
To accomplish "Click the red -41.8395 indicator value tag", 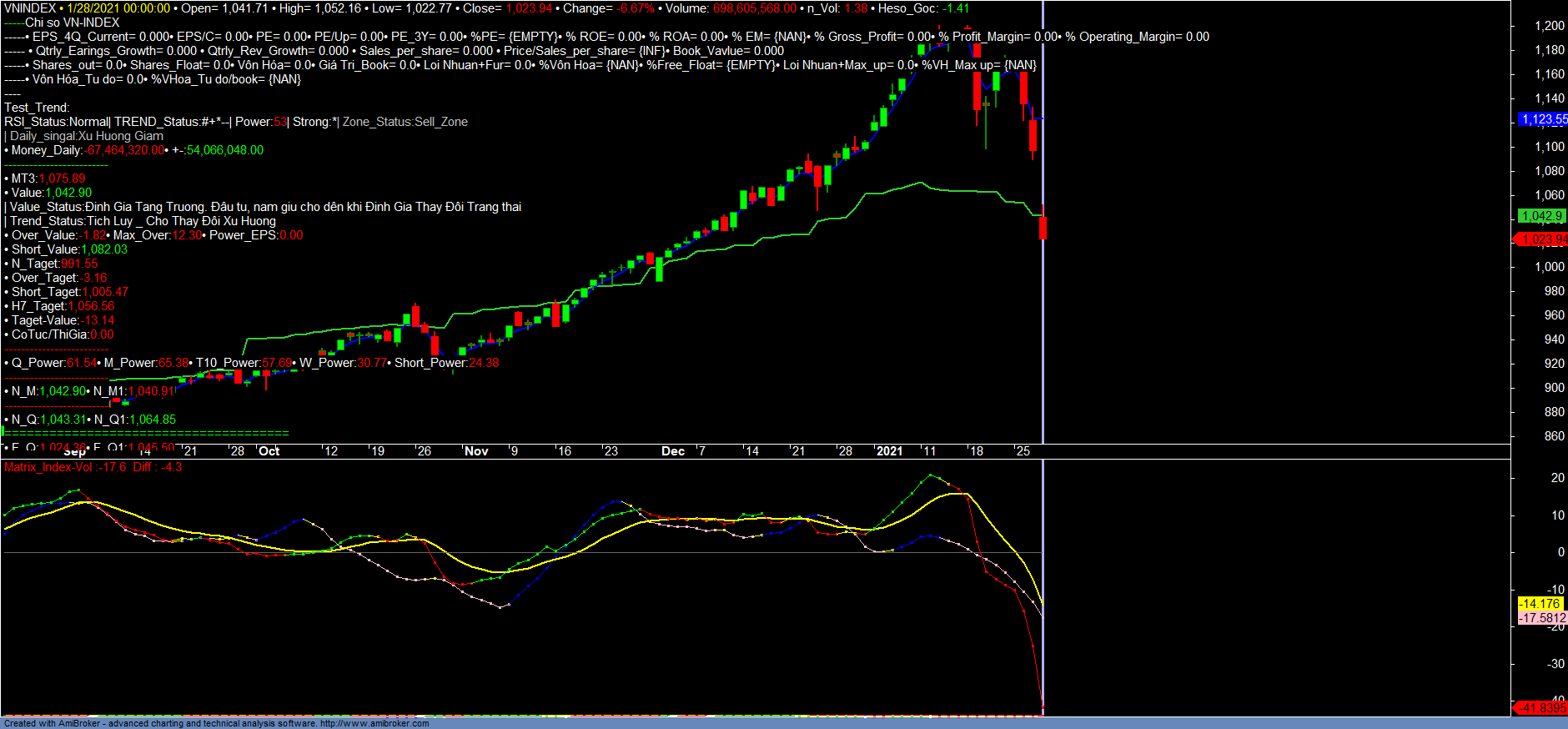I will (1542, 708).
